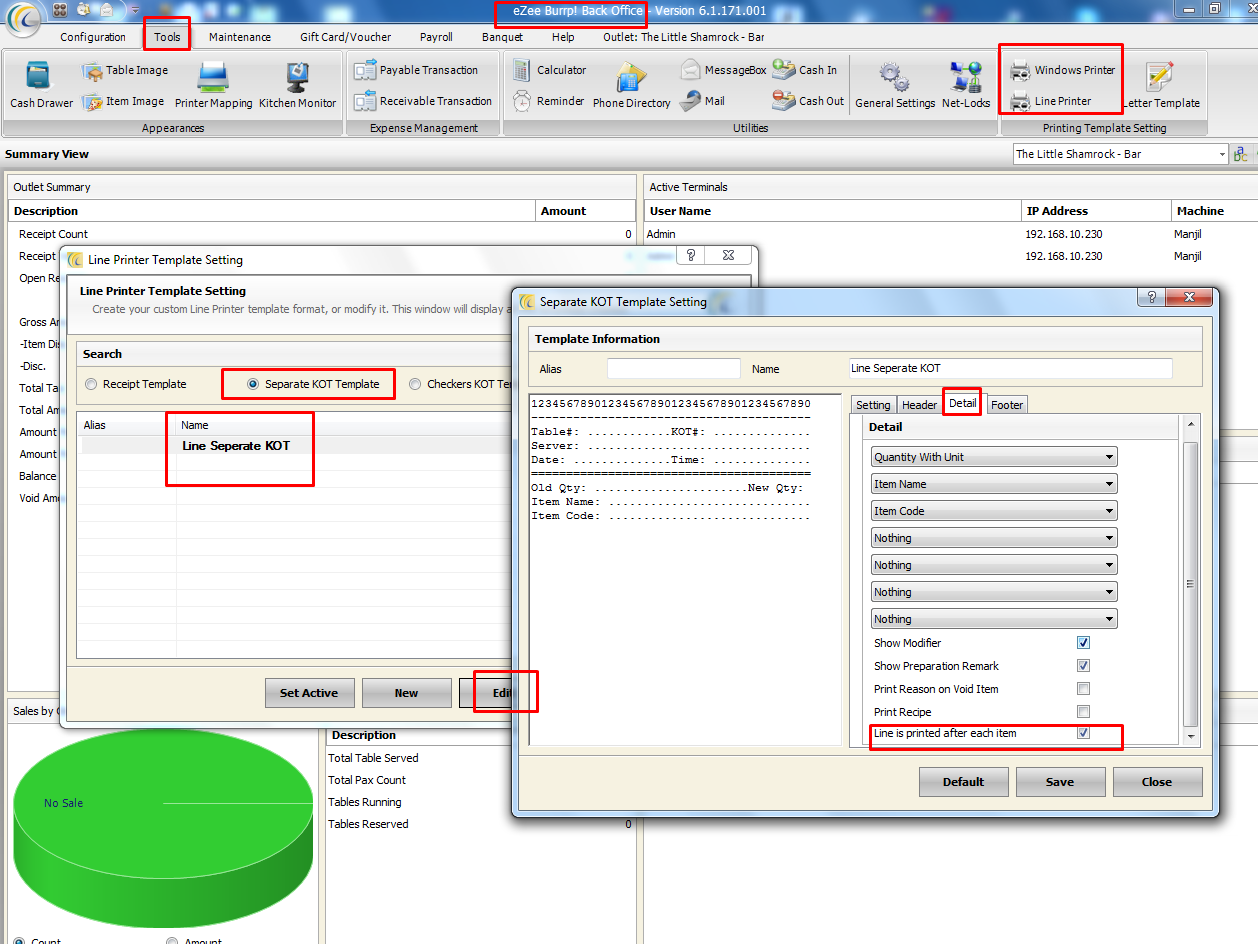Open the third Nothing dropdown
Viewport: 1258px width, 944px height.
click(x=994, y=592)
